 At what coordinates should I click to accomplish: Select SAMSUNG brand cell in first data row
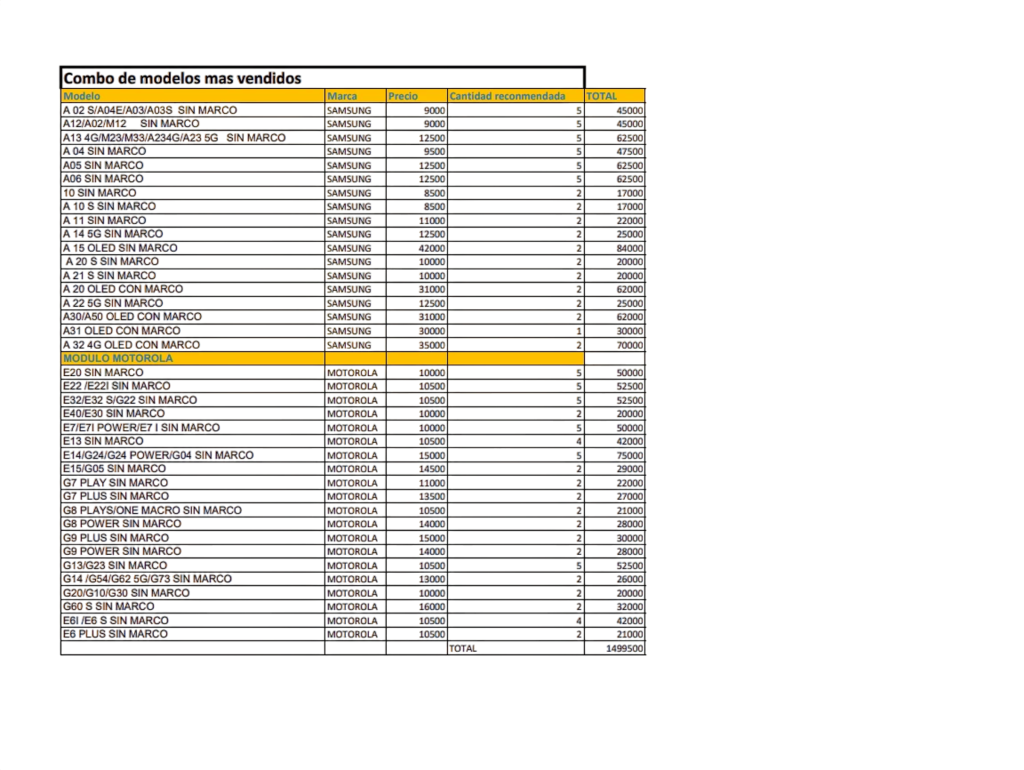354,110
